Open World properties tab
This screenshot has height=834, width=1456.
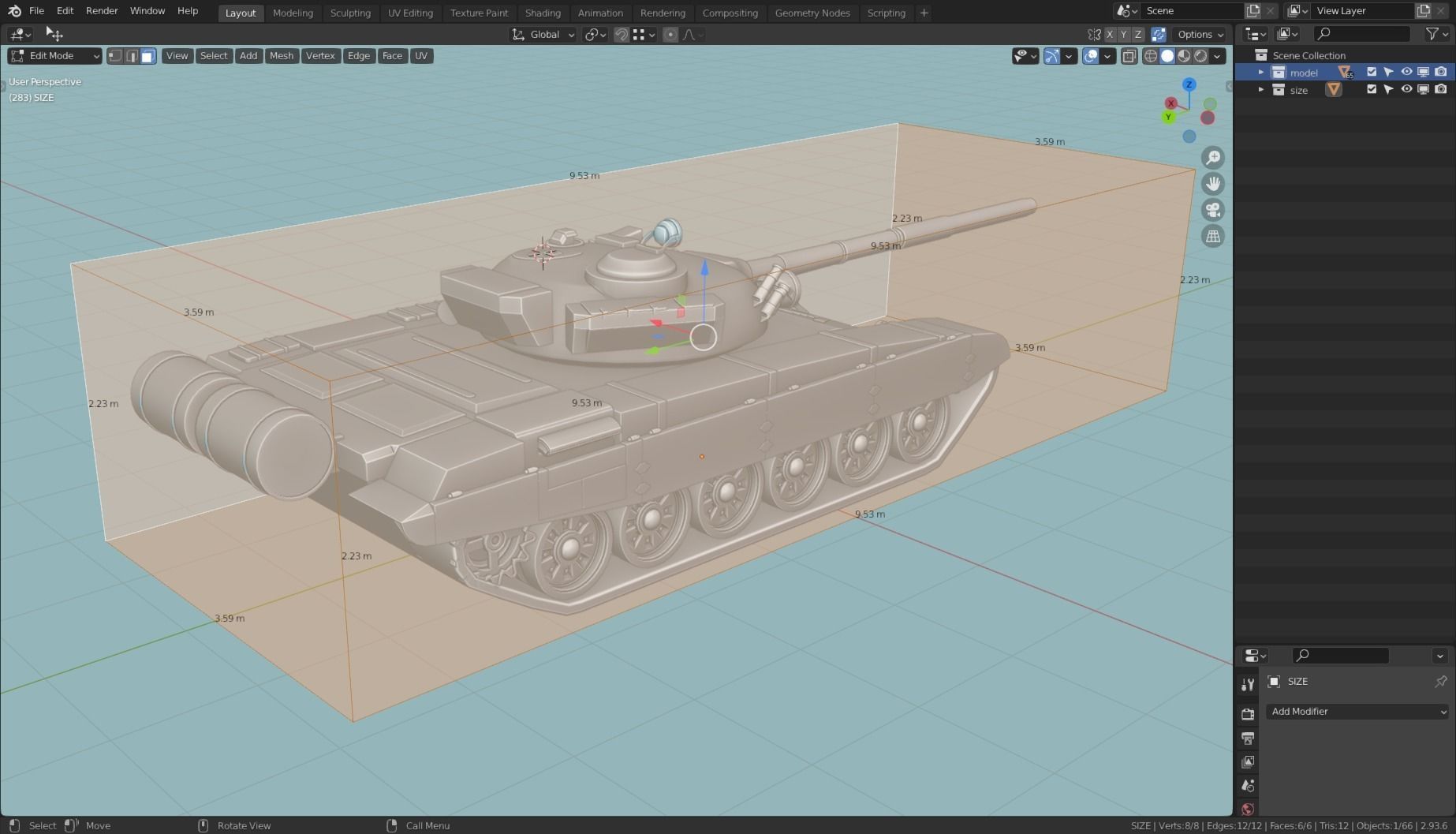(x=1248, y=809)
